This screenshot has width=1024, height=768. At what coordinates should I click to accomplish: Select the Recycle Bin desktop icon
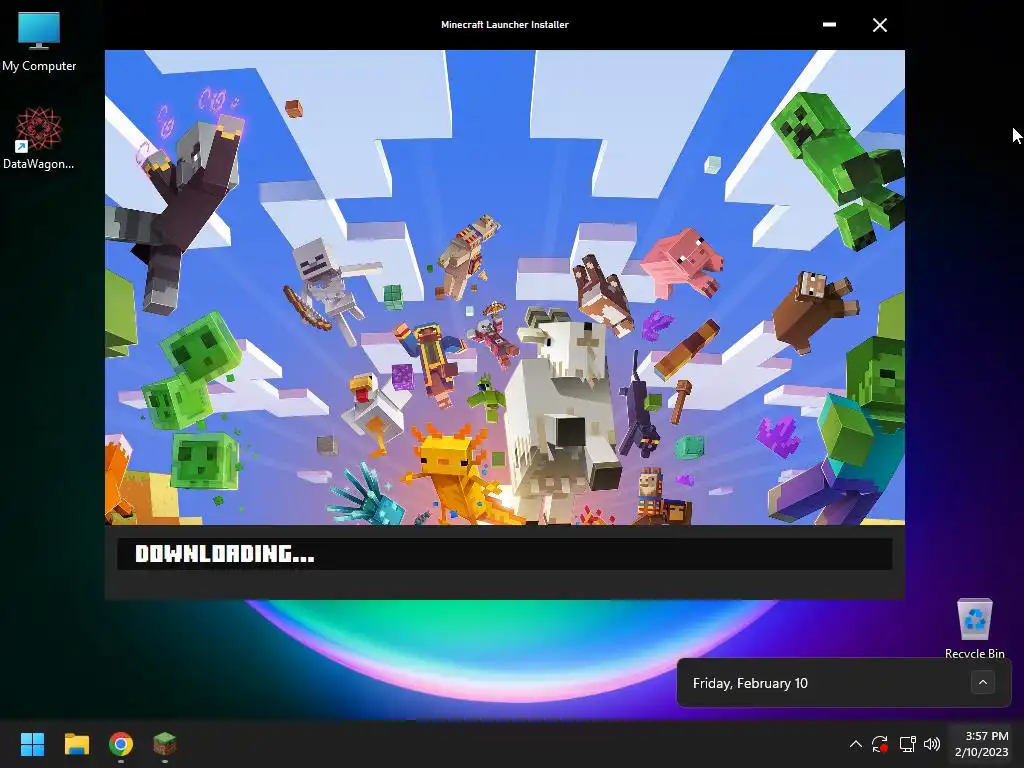click(974, 628)
